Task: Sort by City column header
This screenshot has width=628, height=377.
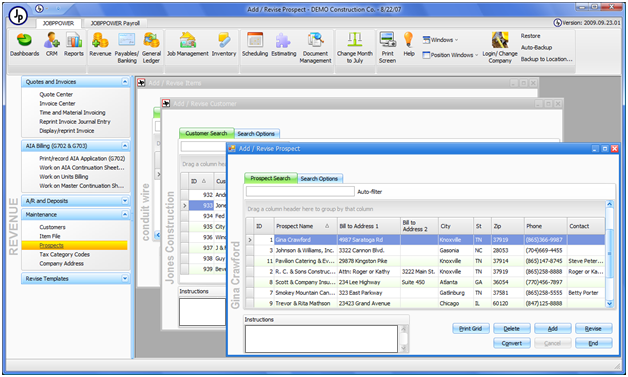Action: tap(456, 226)
